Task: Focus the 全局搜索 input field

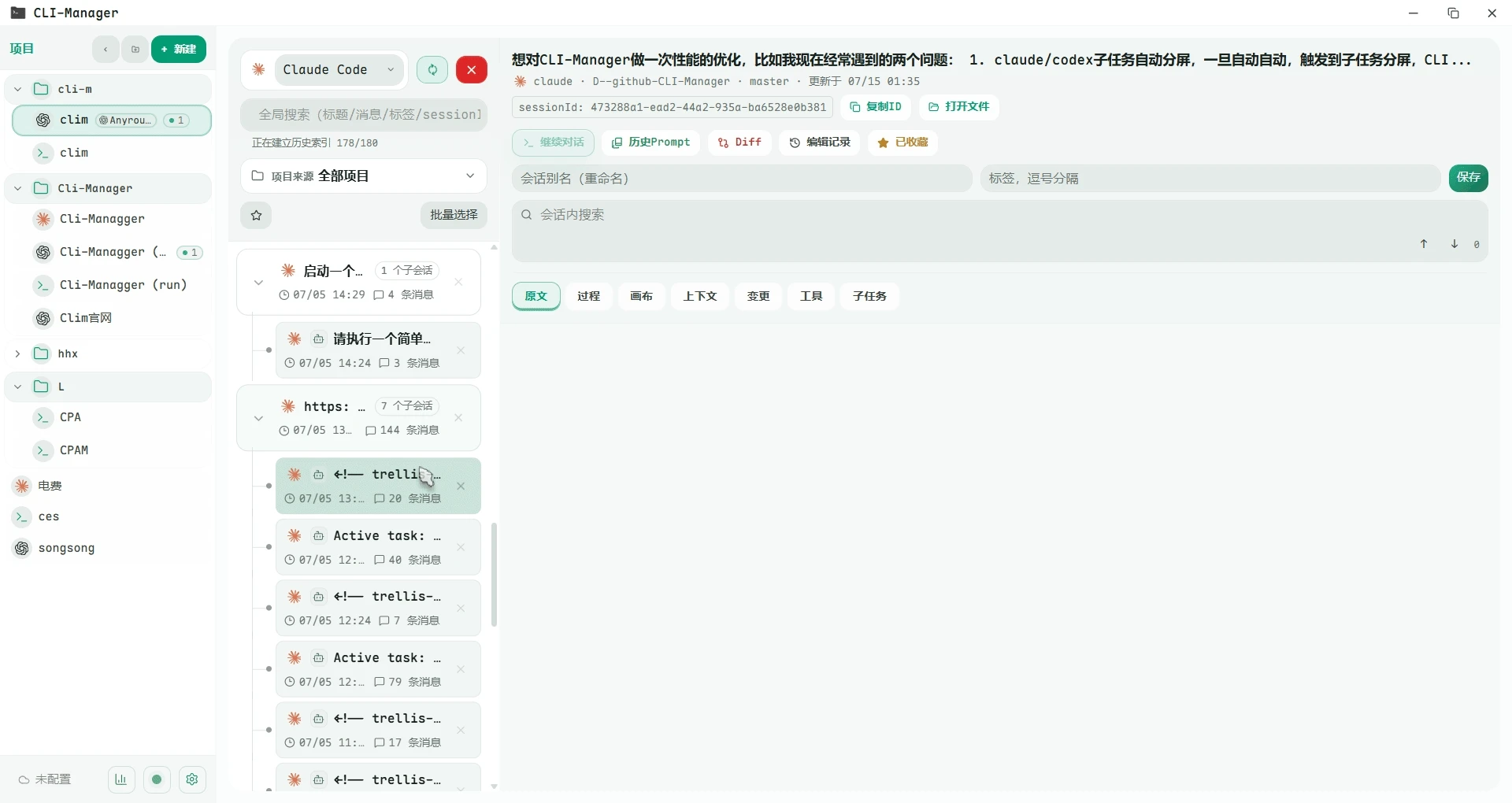Action: pos(364,114)
